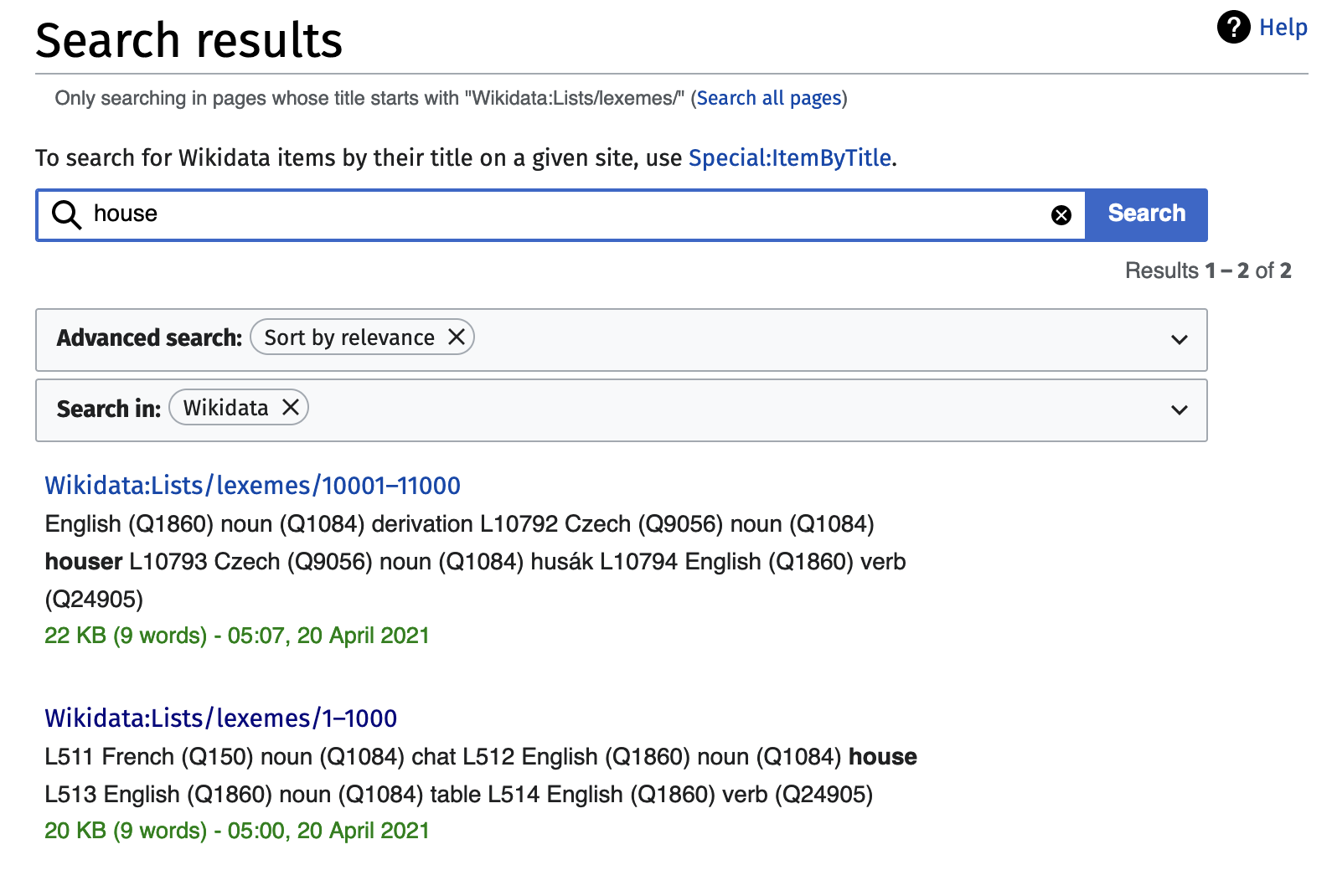1332x896 pixels.
Task: Open the Help link
Action: [x=1283, y=28]
